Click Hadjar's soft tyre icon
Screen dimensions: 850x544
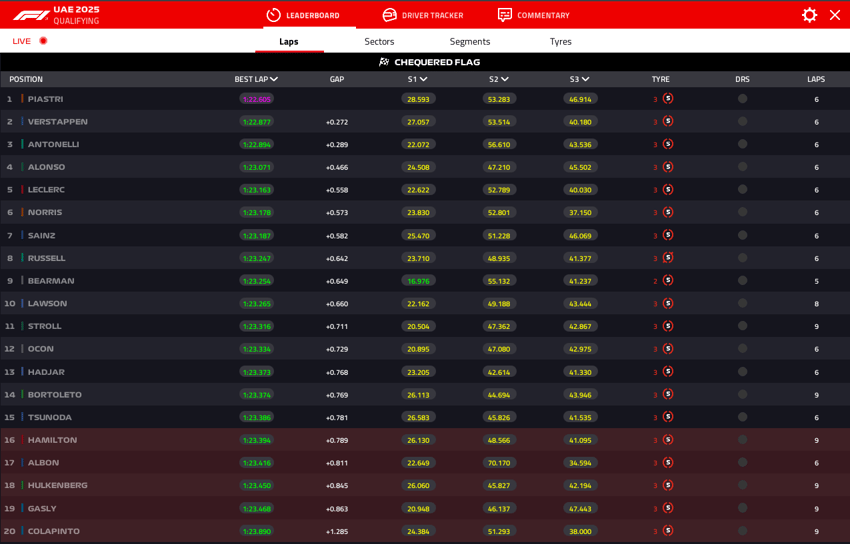[668, 372]
